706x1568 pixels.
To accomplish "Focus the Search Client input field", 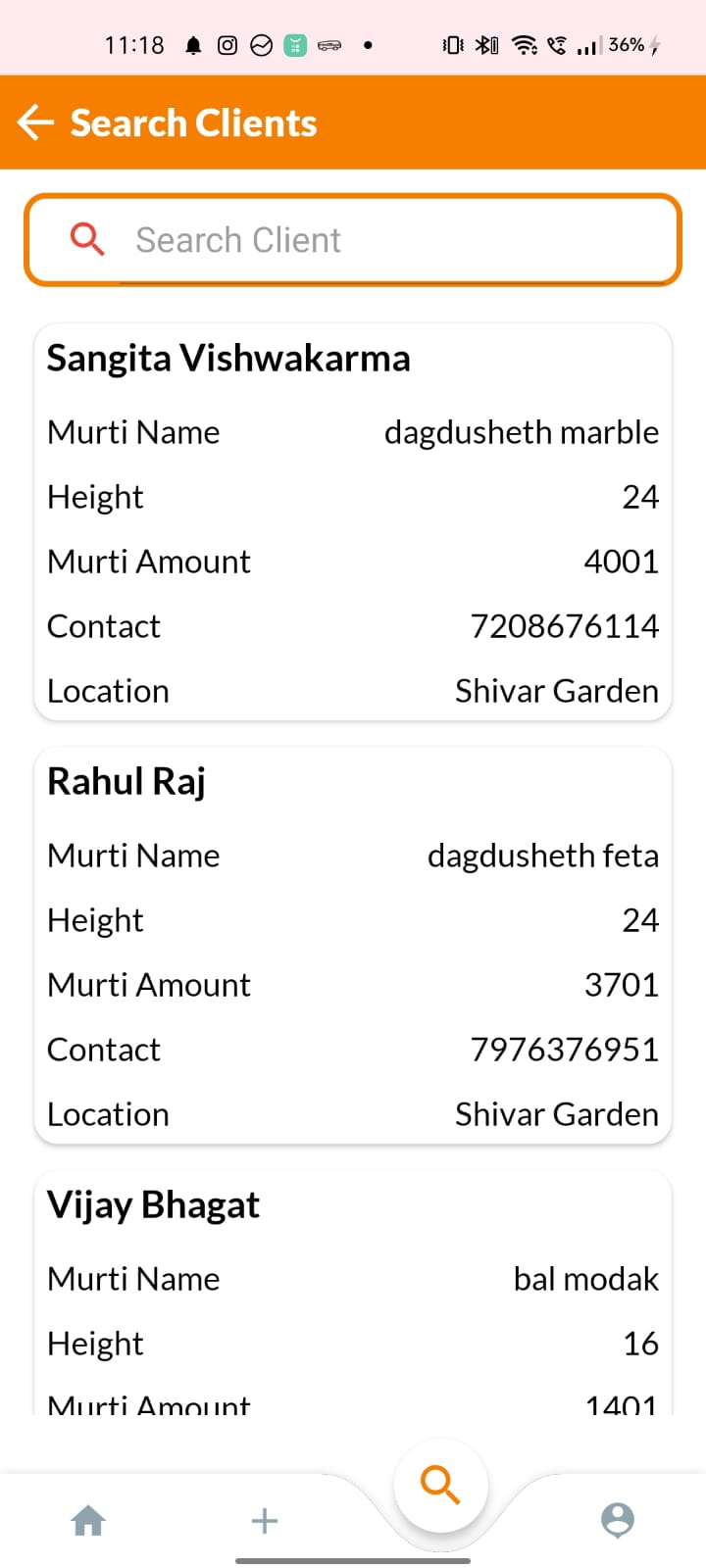I will click(392, 240).
